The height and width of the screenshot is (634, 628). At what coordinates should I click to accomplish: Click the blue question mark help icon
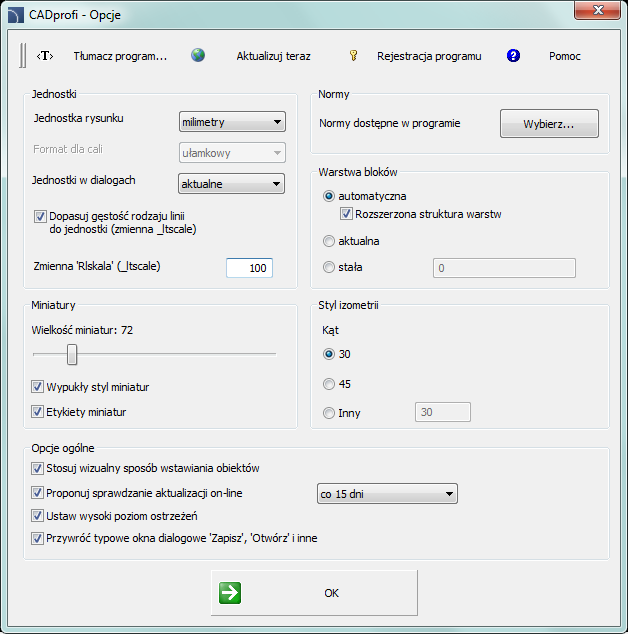513,55
